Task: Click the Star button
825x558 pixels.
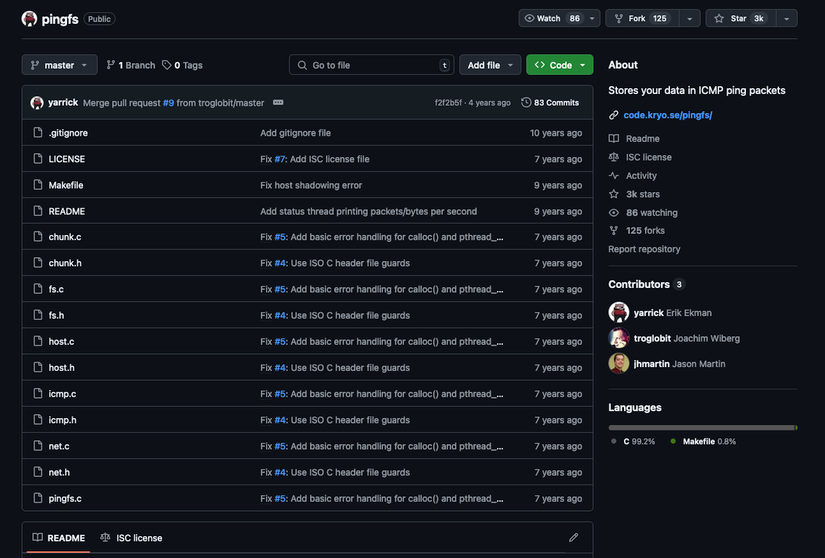Action: point(741,18)
